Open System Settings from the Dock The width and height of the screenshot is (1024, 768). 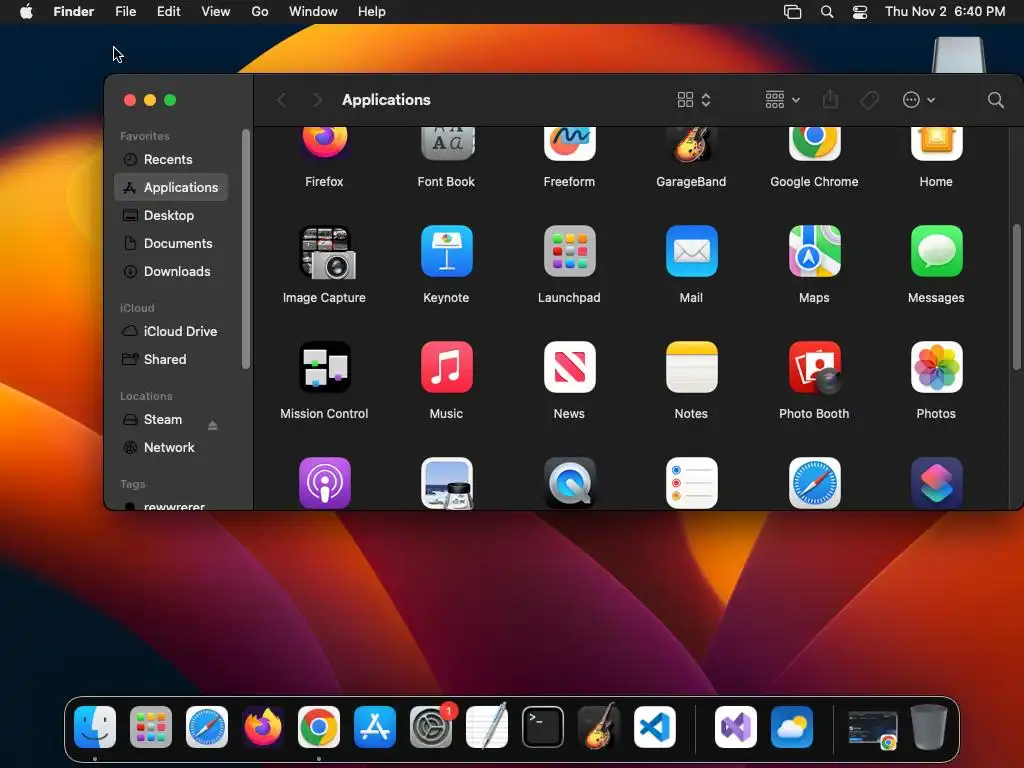tap(431, 727)
